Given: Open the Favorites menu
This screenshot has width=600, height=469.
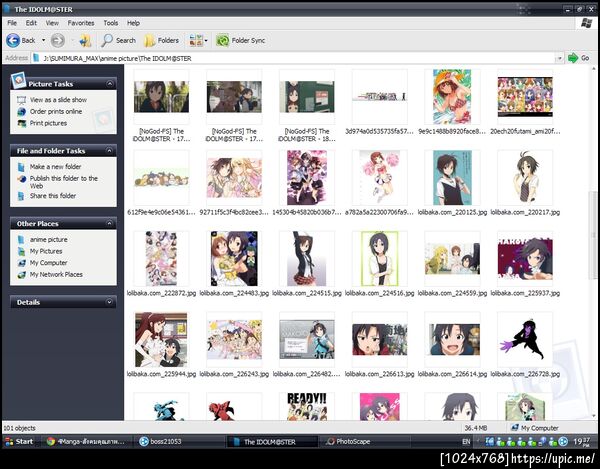Looking at the screenshot, I should [81, 23].
